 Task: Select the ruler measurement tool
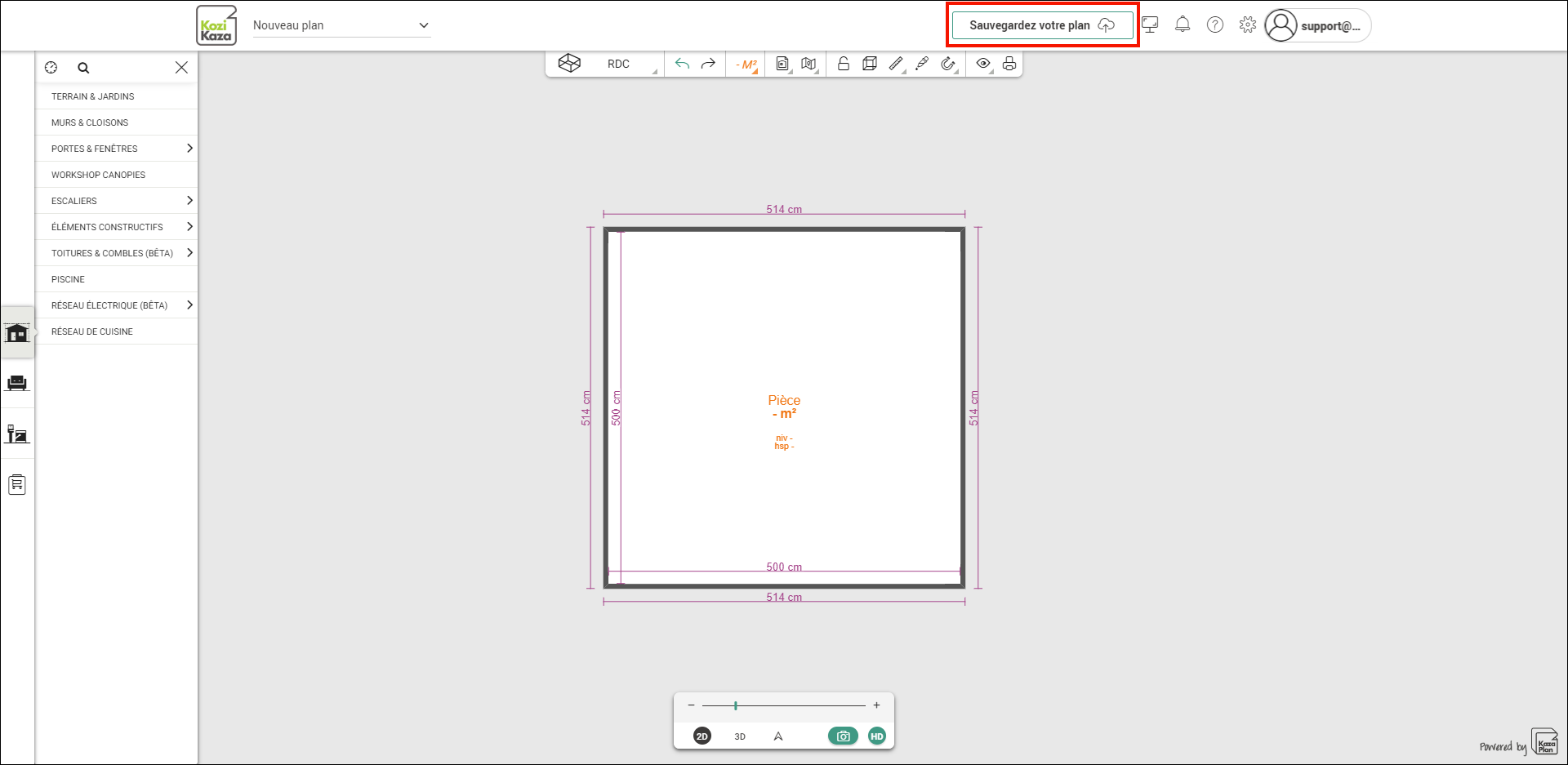896,64
